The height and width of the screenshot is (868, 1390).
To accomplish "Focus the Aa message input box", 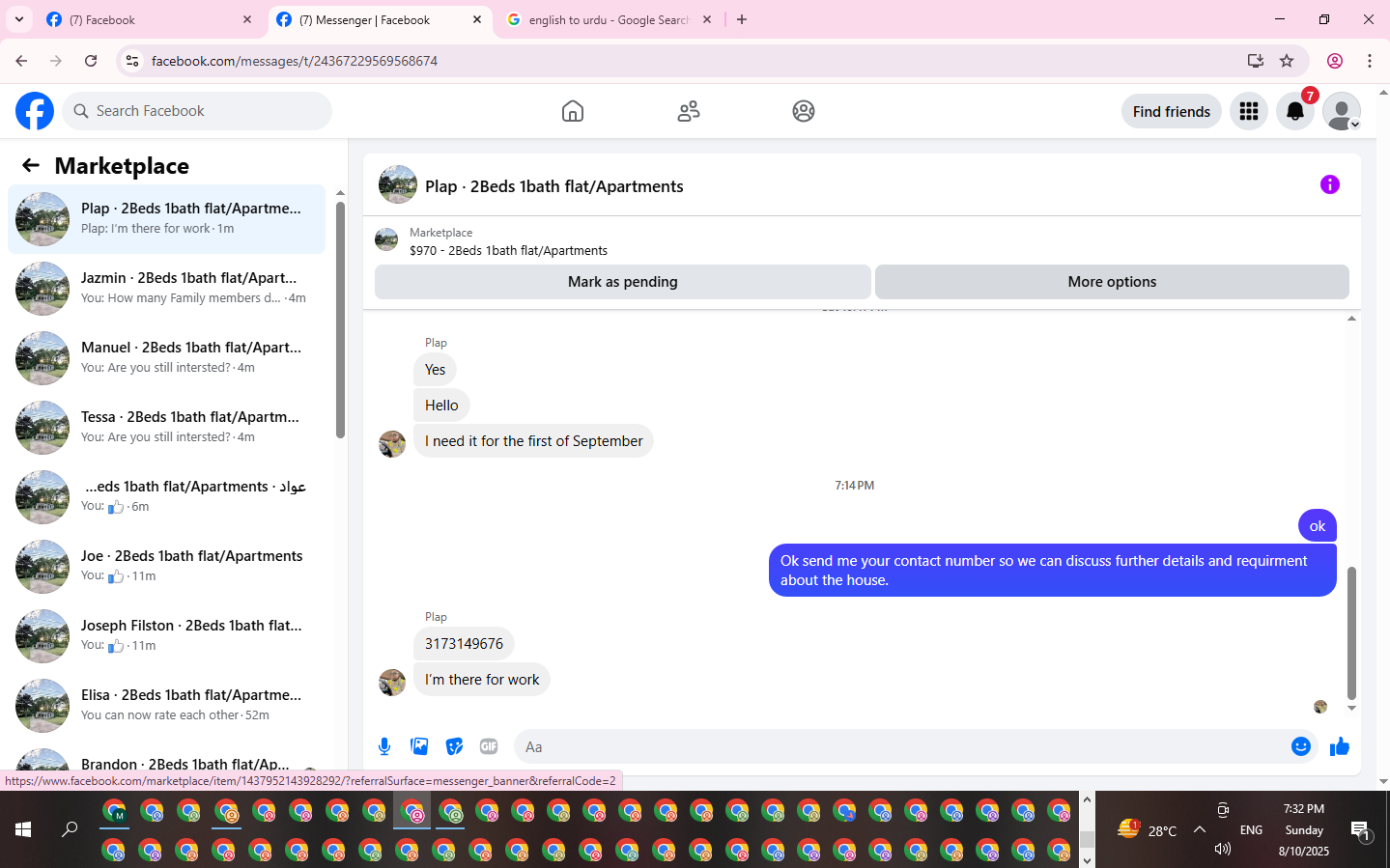I will pos(898,746).
